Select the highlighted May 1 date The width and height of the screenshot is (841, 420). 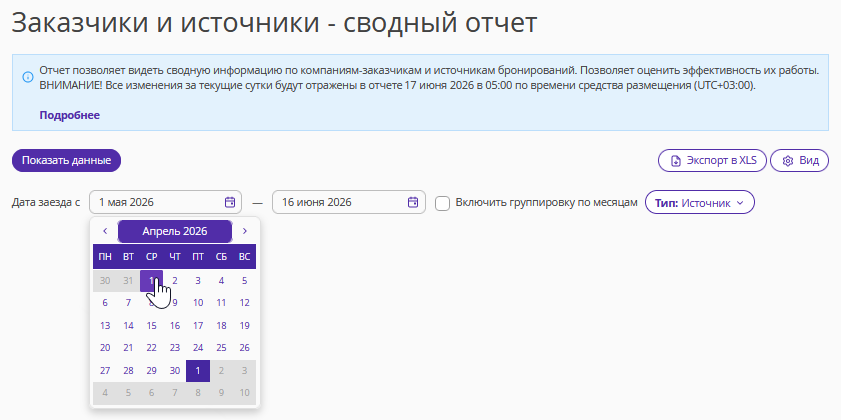tap(198, 371)
